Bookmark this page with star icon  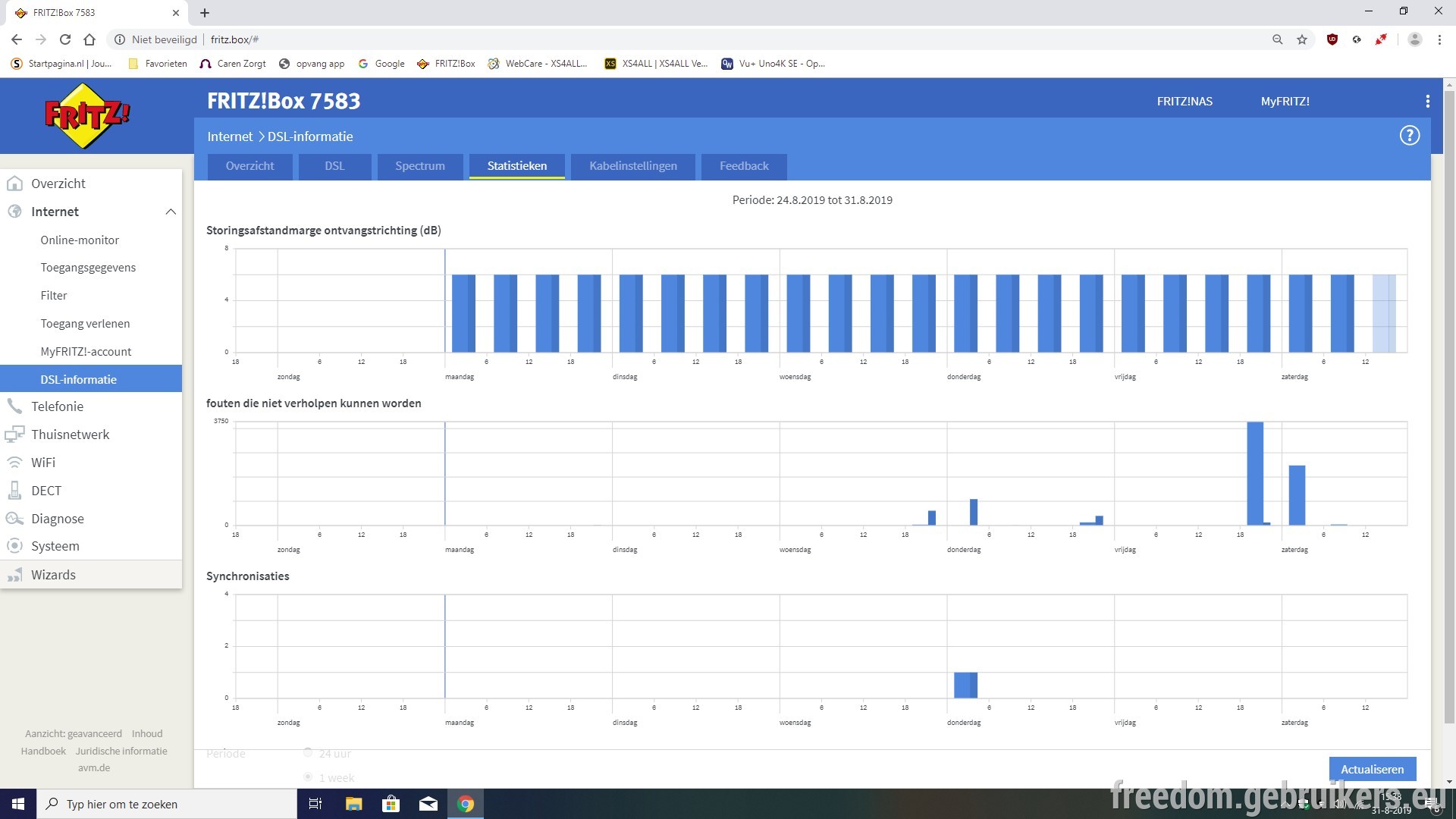pos(1302,39)
